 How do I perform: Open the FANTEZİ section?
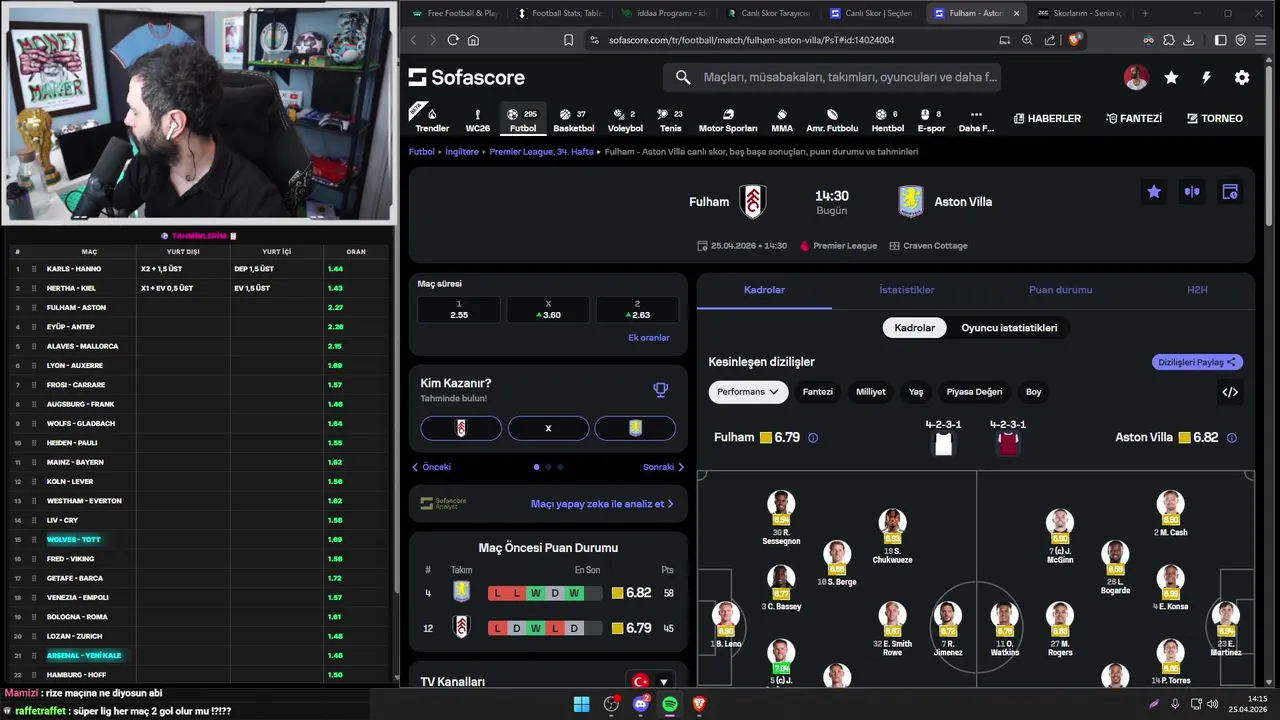(1134, 118)
